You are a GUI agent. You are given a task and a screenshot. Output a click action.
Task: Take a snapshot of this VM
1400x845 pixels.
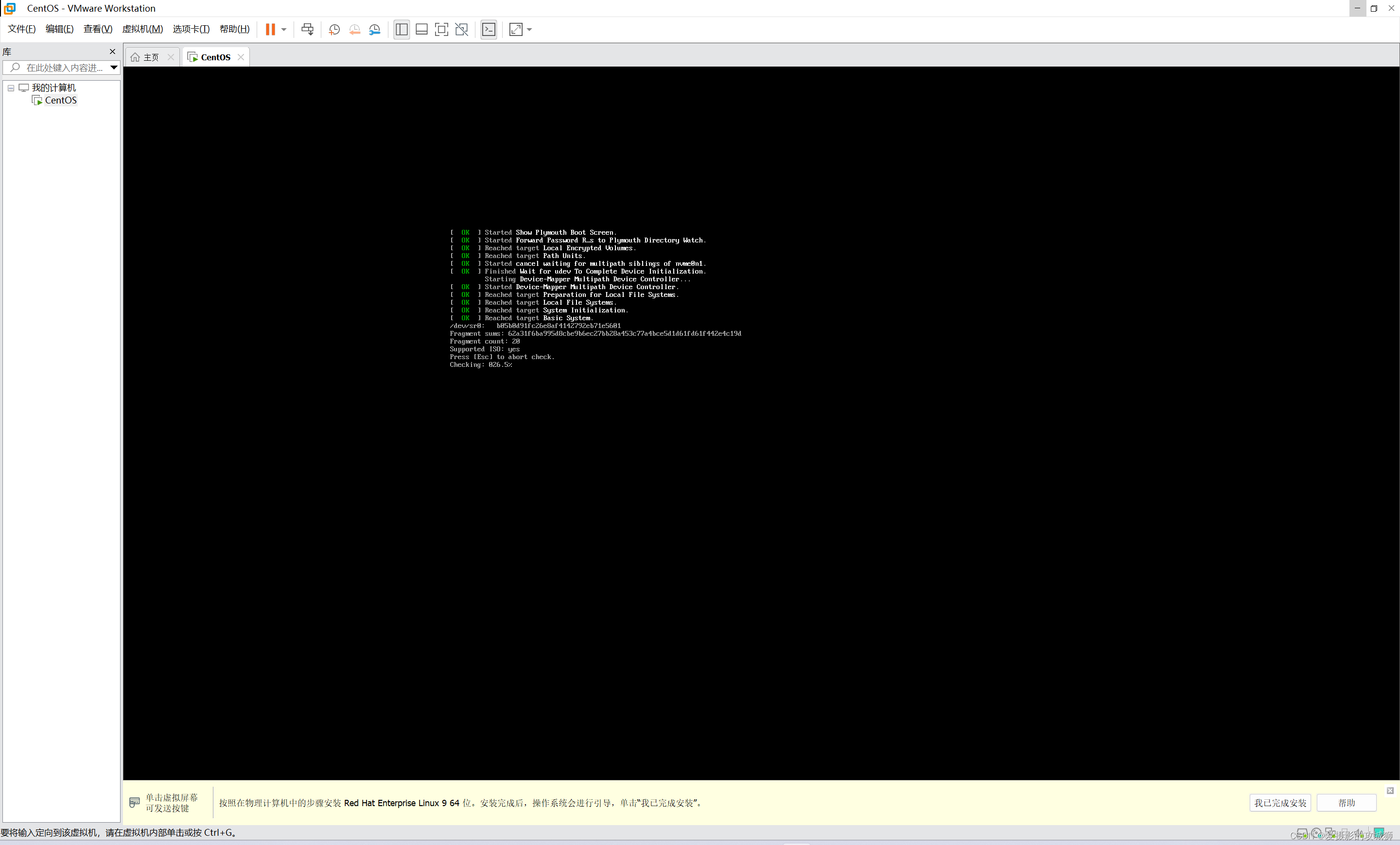coord(334,30)
